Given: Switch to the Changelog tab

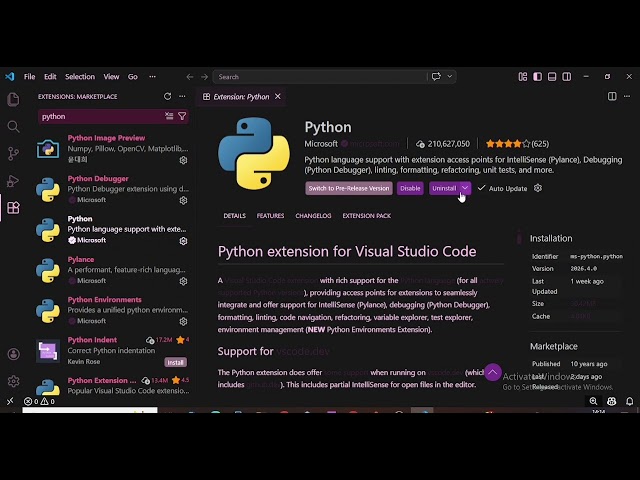Looking at the screenshot, I should [x=313, y=216].
